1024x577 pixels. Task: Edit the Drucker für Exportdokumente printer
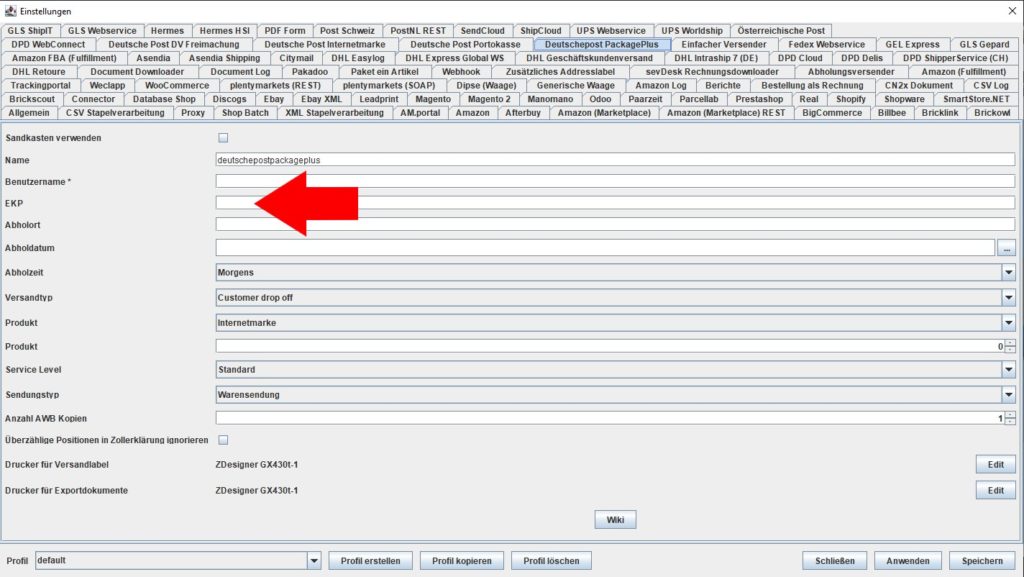pos(995,490)
